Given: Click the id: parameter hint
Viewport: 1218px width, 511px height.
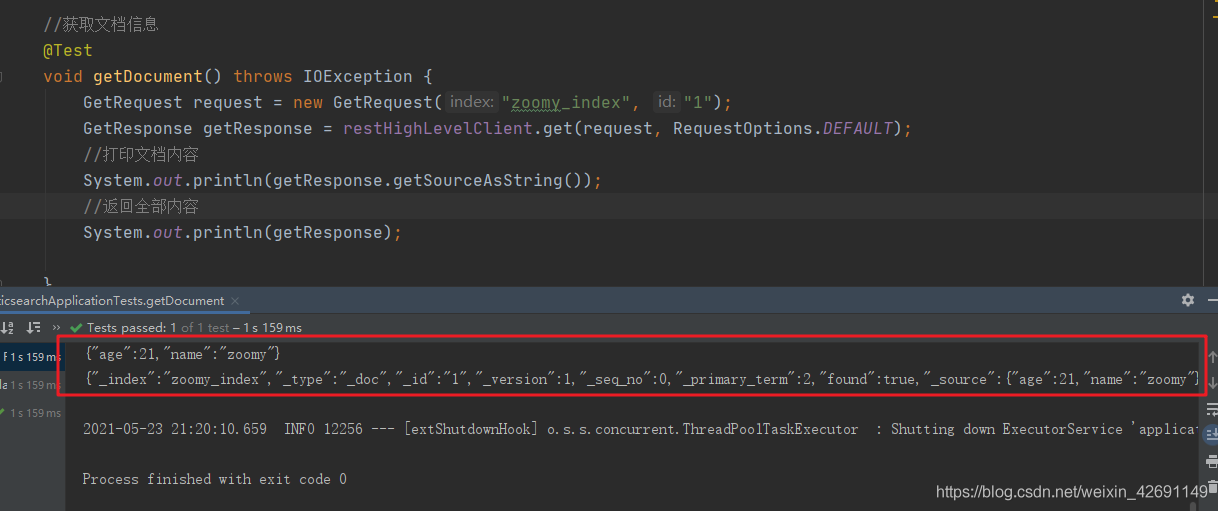Looking at the screenshot, I should [666, 102].
